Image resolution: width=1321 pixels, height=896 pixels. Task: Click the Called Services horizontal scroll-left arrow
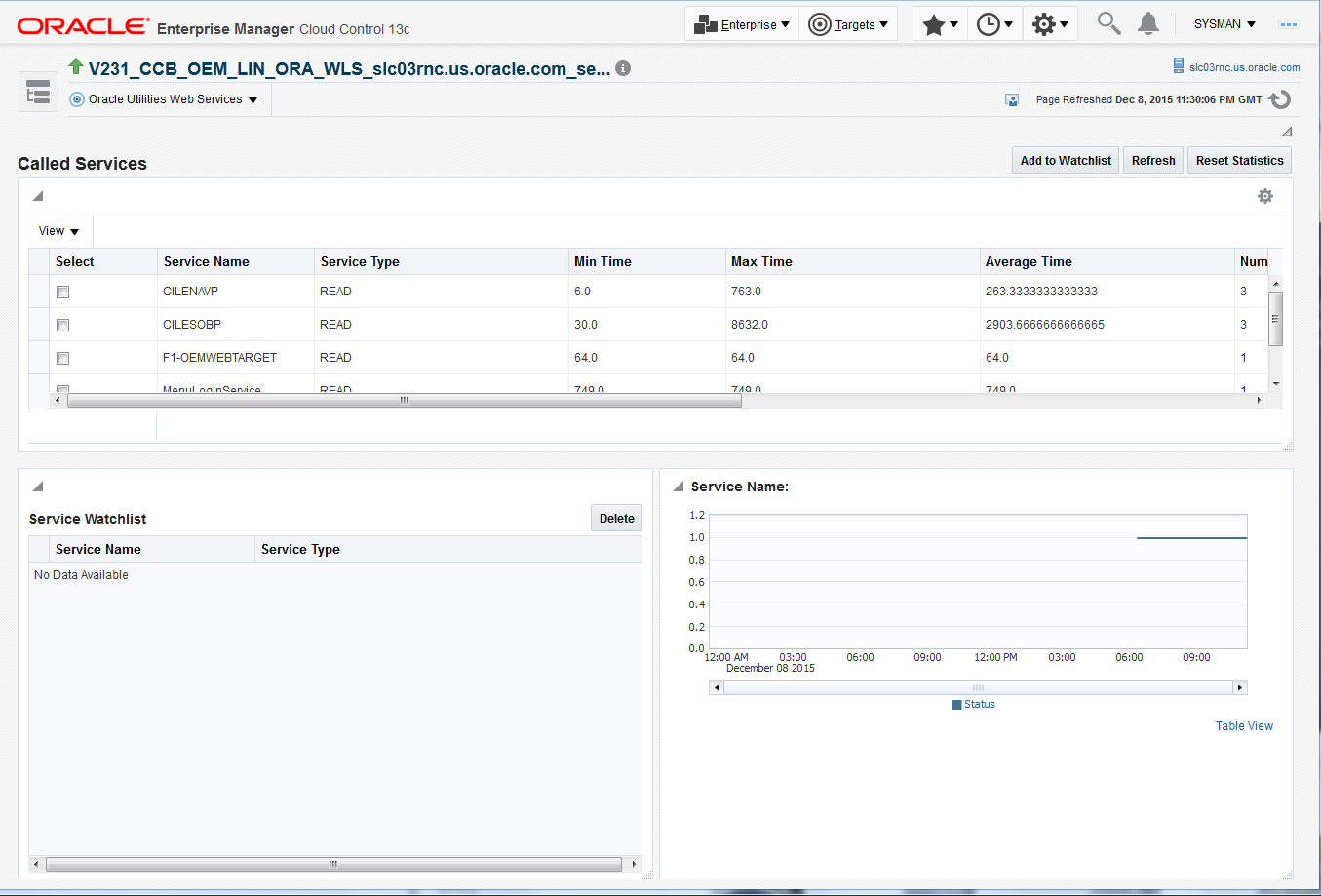pyautogui.click(x=58, y=400)
